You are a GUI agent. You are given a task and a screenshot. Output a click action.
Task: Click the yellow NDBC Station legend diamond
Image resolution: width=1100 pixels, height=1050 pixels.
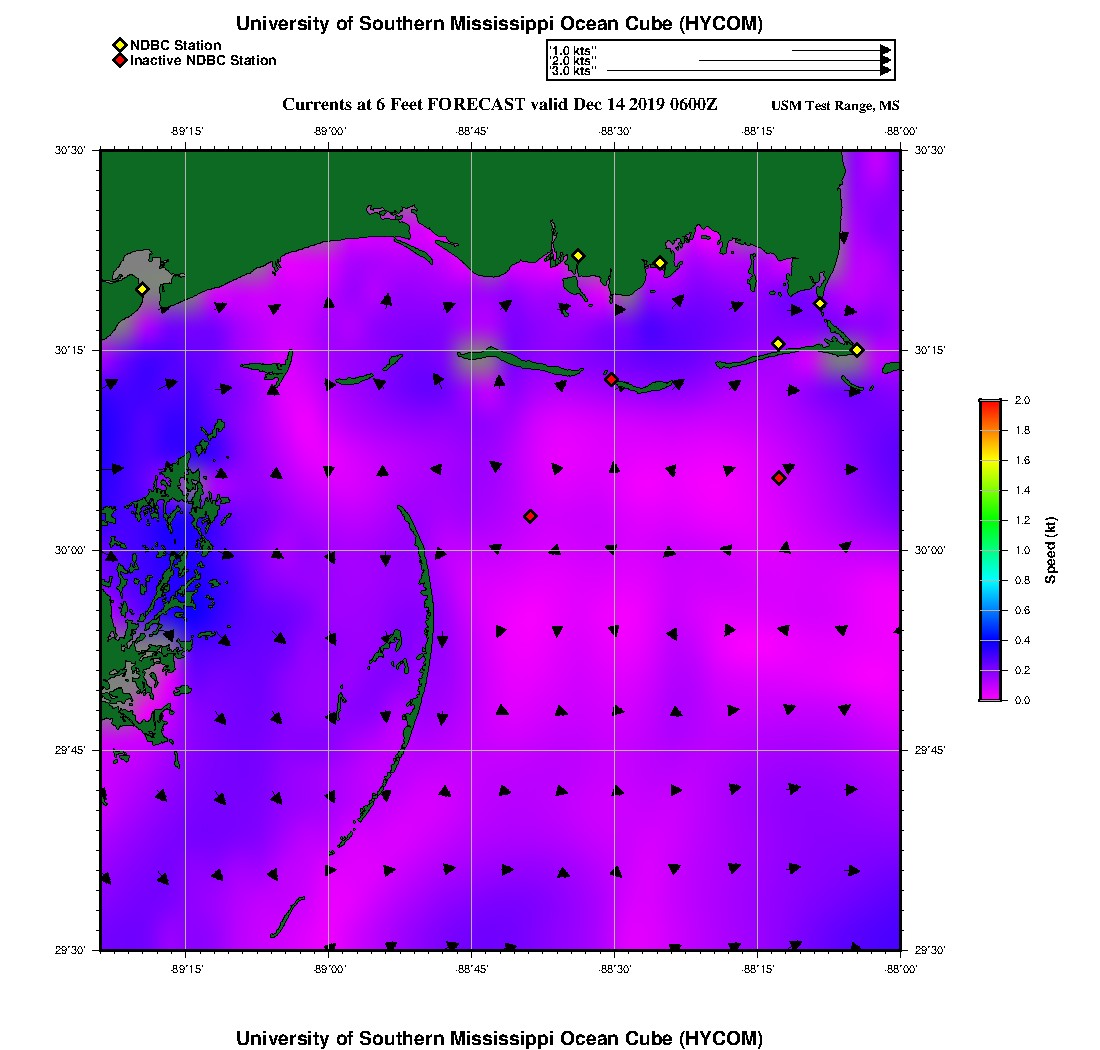tap(120, 45)
